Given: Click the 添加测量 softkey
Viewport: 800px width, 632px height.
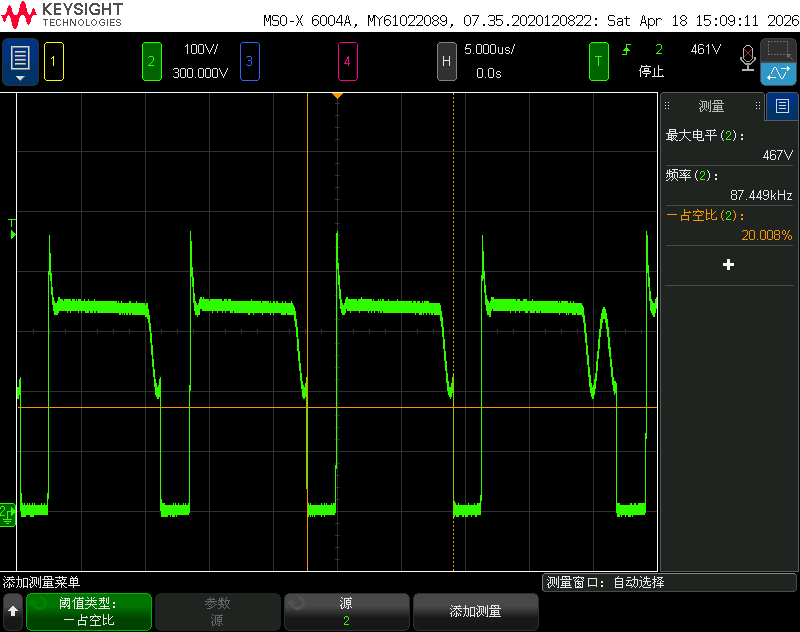Looking at the screenshot, I should pyautogui.click(x=476, y=611).
